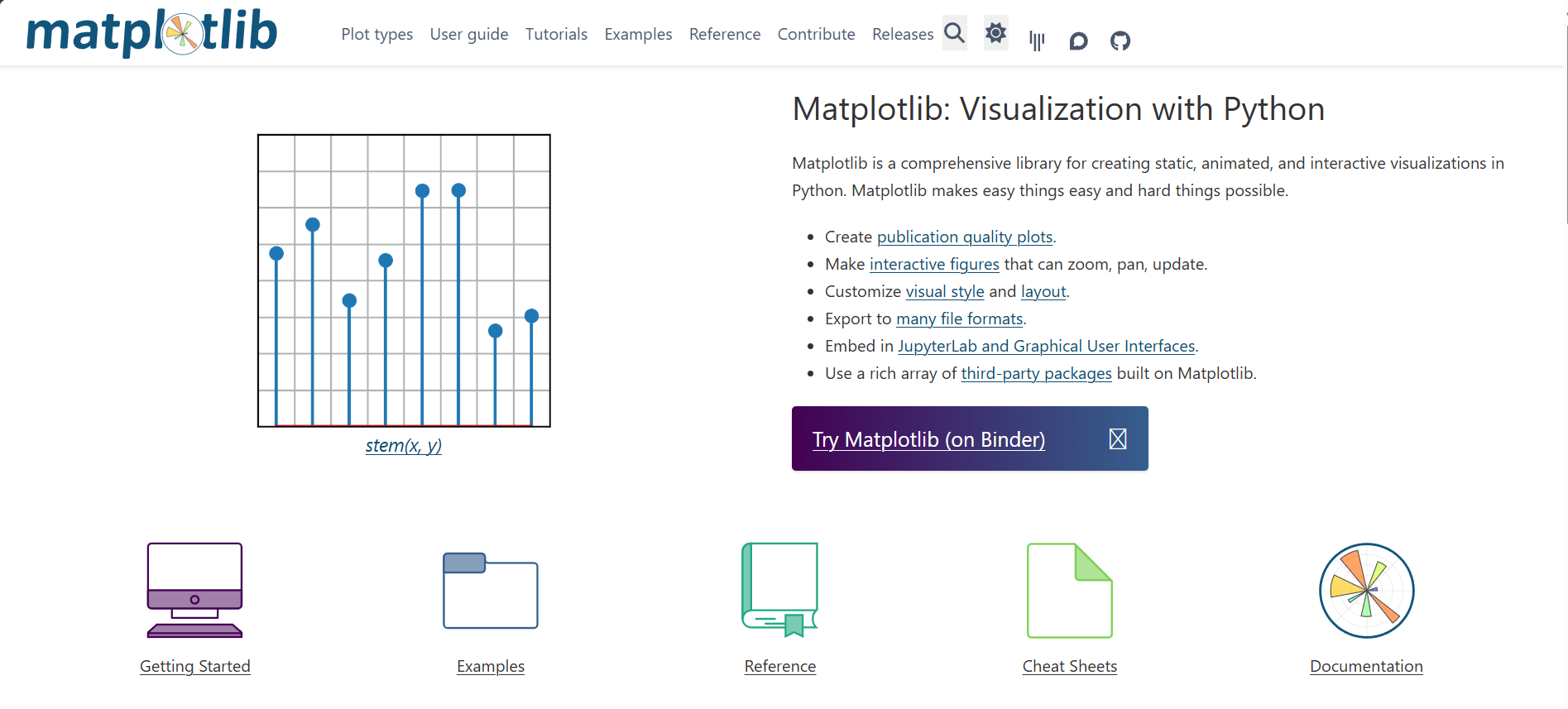Open the Reference book icon
Screen dimensions: 1568x709
click(779, 590)
